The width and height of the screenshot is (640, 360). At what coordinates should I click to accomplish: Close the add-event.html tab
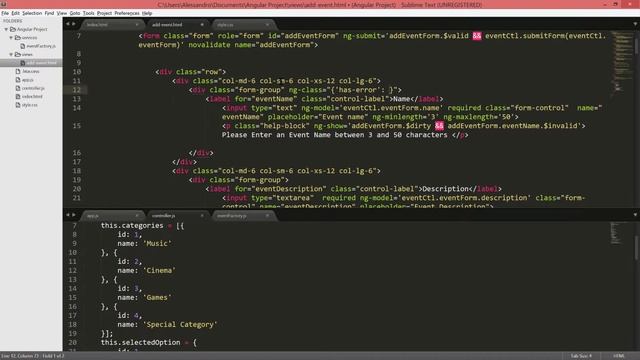pos(202,25)
